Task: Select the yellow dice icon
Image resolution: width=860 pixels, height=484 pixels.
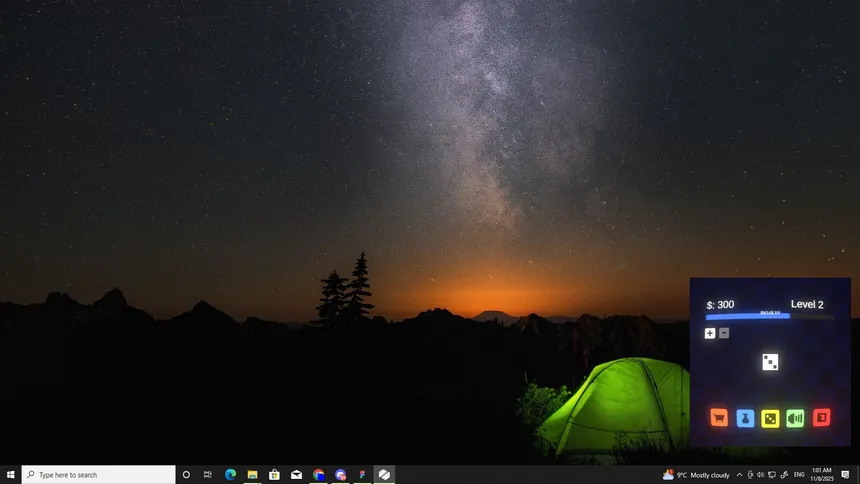Action: click(770, 418)
